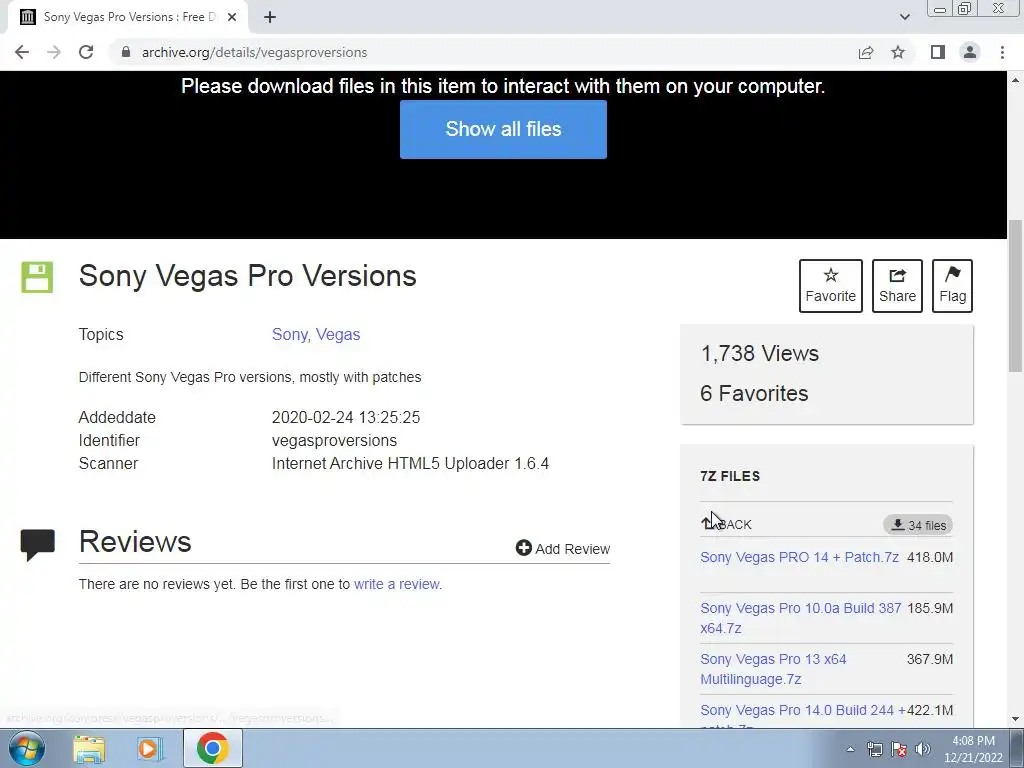The image size is (1024, 768).
Task: Open the Sony topic link
Action: click(289, 334)
